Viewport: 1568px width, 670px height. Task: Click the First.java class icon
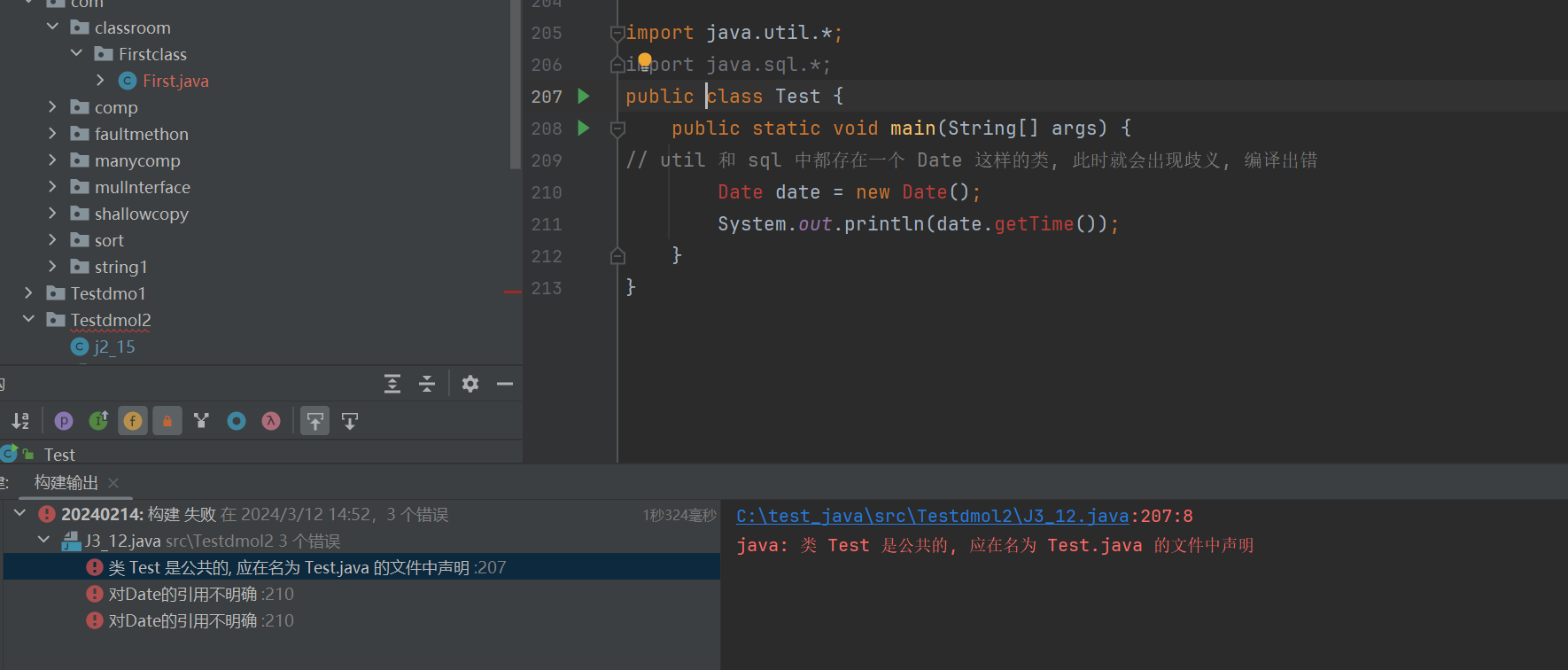128,81
